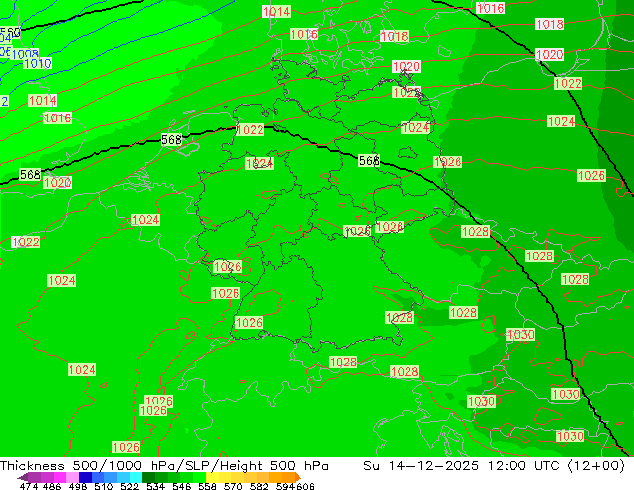Viewport: 634px width, 490px height.
Task: Click the 570 legend value
Action: pos(233,486)
